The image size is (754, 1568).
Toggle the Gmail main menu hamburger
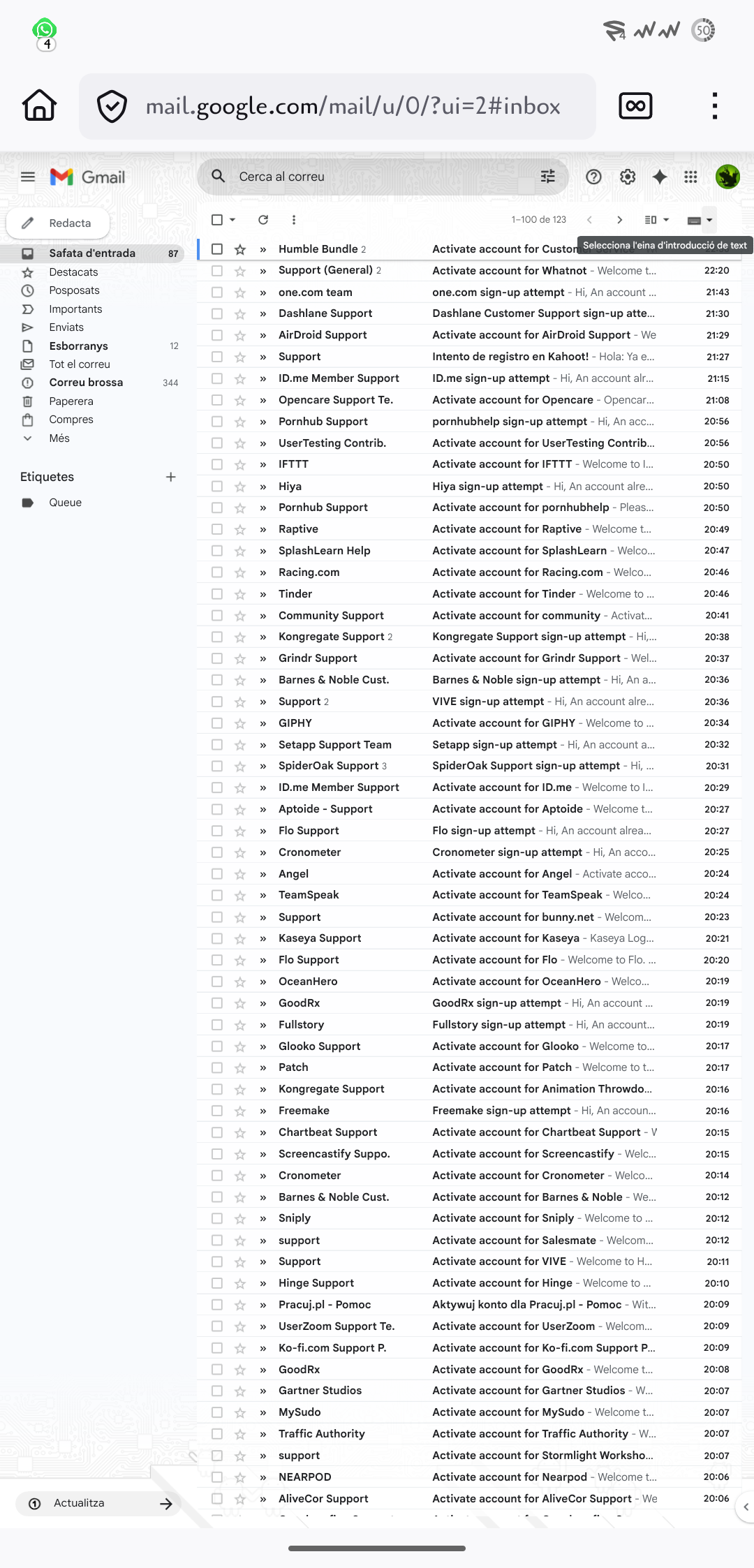(28, 177)
